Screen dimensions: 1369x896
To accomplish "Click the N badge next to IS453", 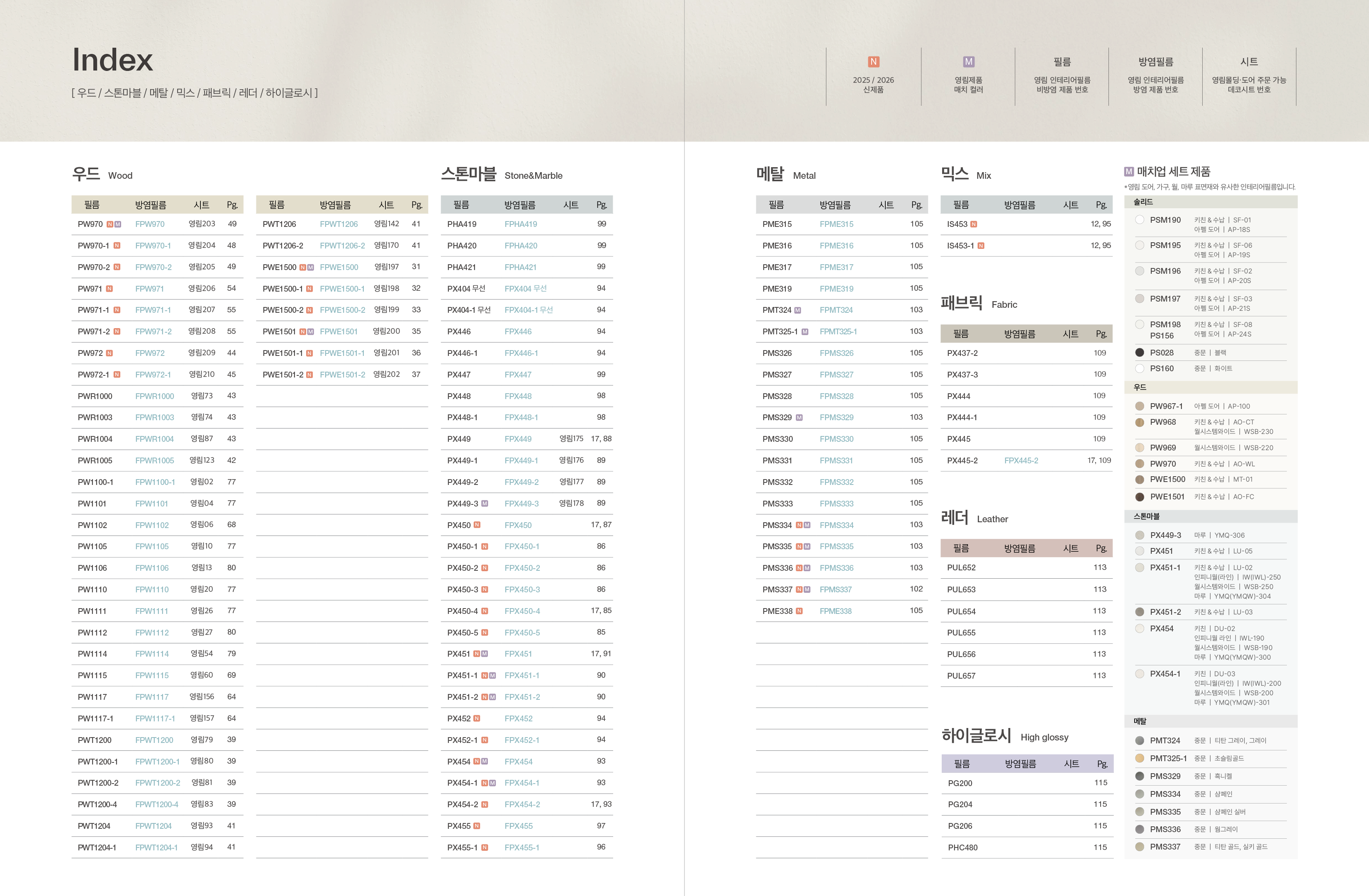I will coord(973,224).
